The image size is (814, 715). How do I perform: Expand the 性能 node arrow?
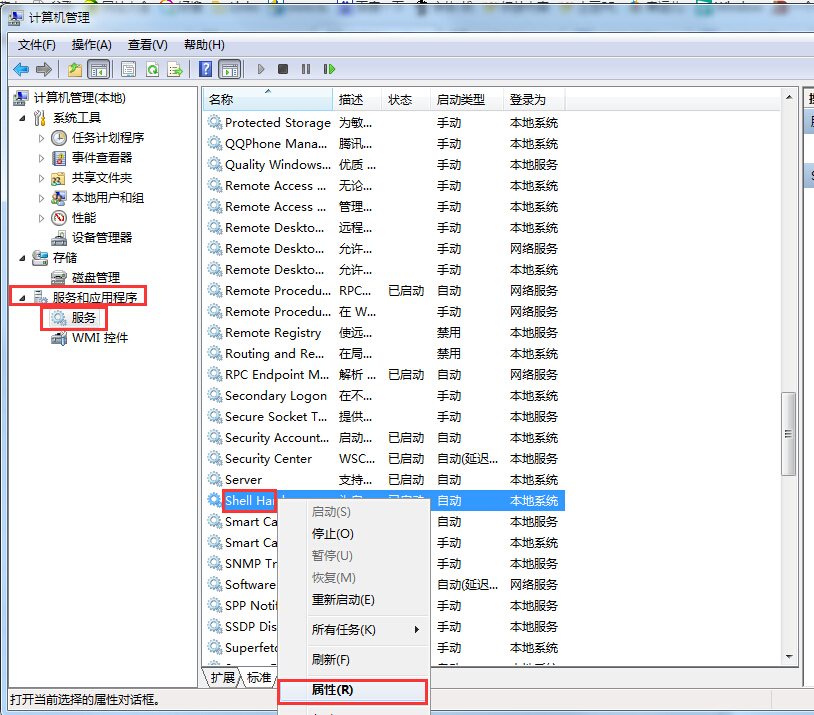pyautogui.click(x=41, y=218)
